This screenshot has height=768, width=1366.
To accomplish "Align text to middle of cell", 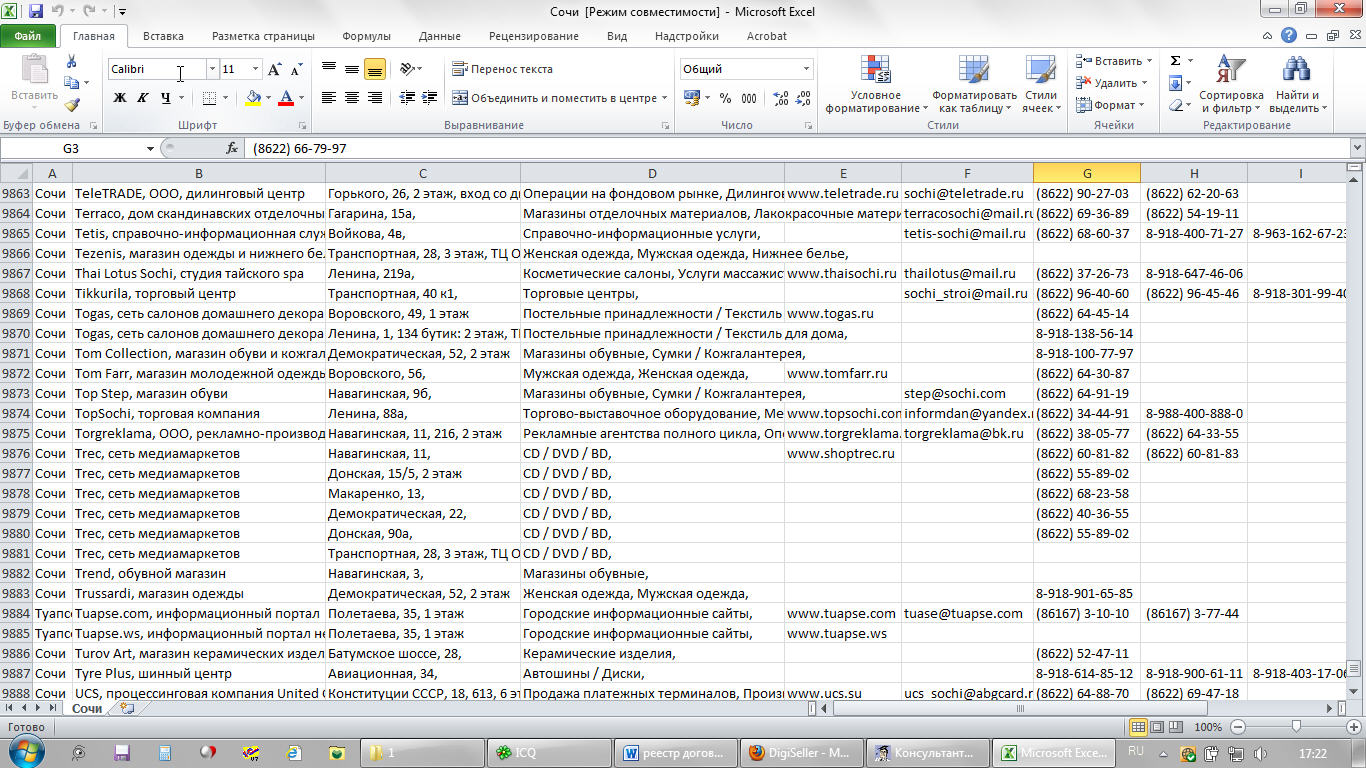I will (352, 69).
